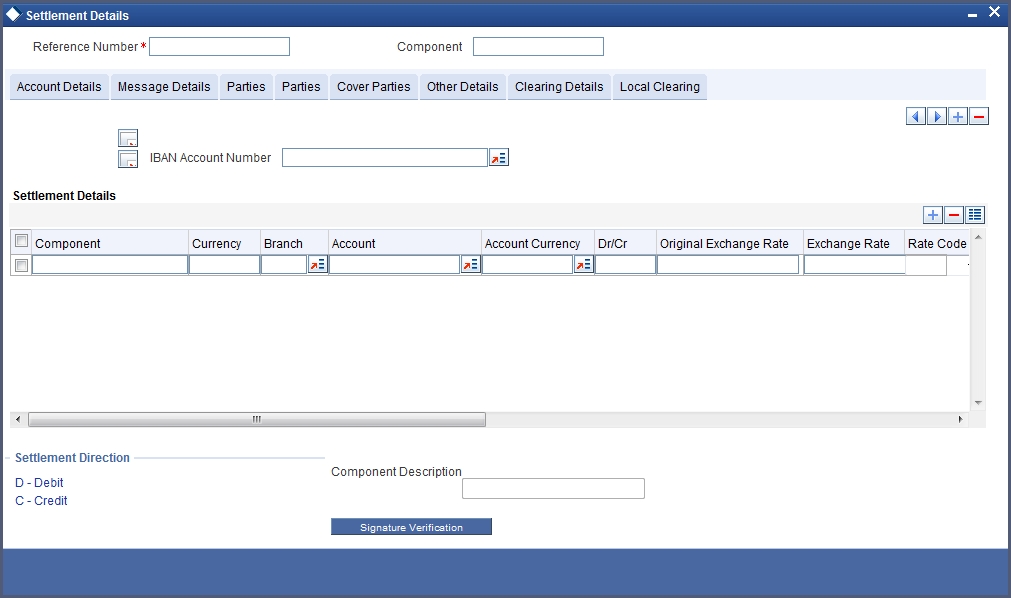
Task: Click the 'C - Credit' legend text
Action: tap(41, 501)
